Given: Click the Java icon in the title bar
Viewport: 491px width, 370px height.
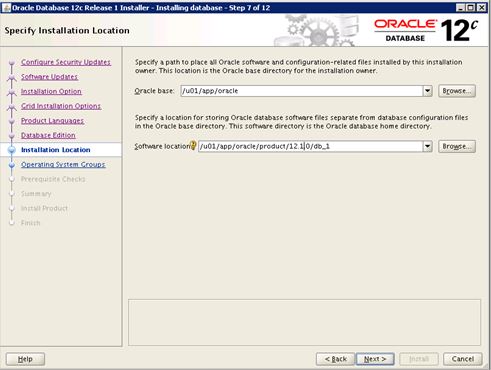Looking at the screenshot, I should 6,7.
